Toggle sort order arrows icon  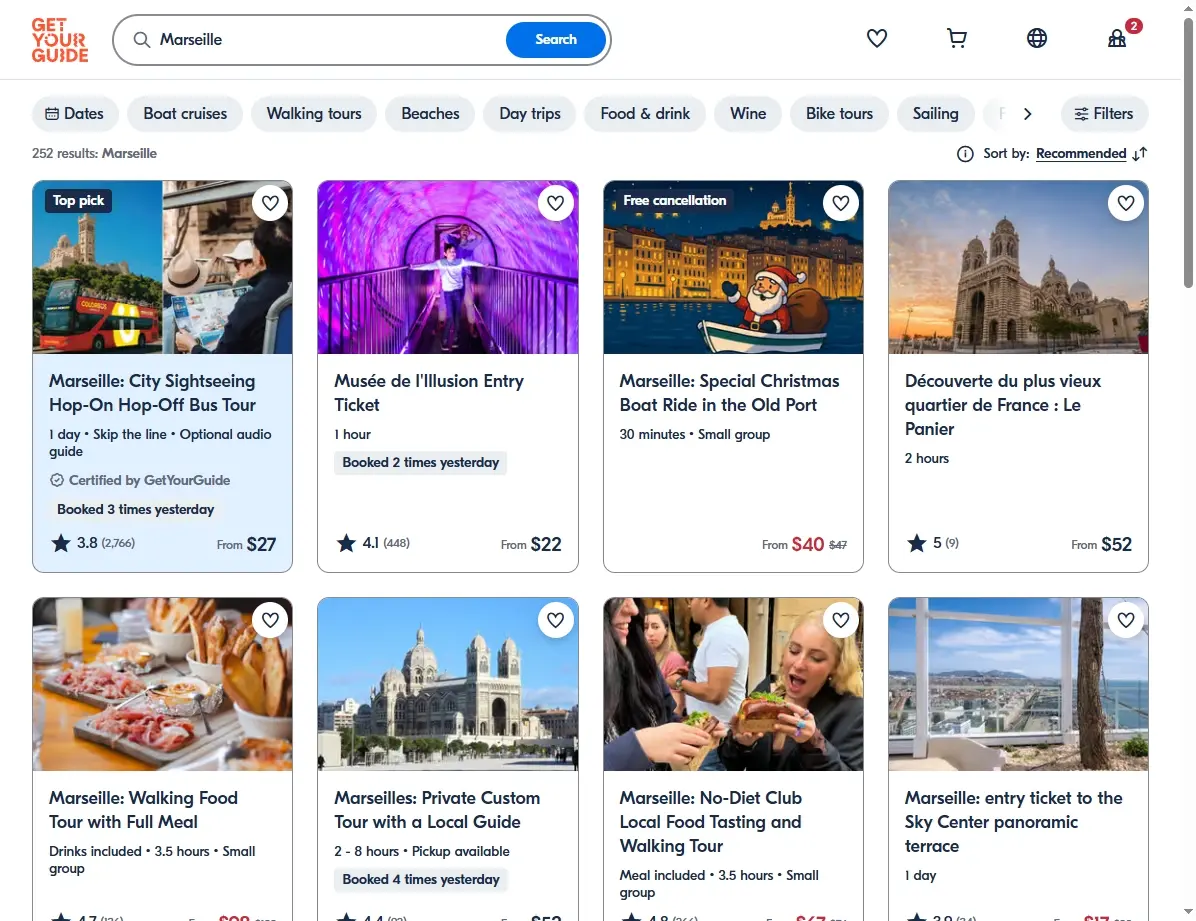click(1140, 154)
